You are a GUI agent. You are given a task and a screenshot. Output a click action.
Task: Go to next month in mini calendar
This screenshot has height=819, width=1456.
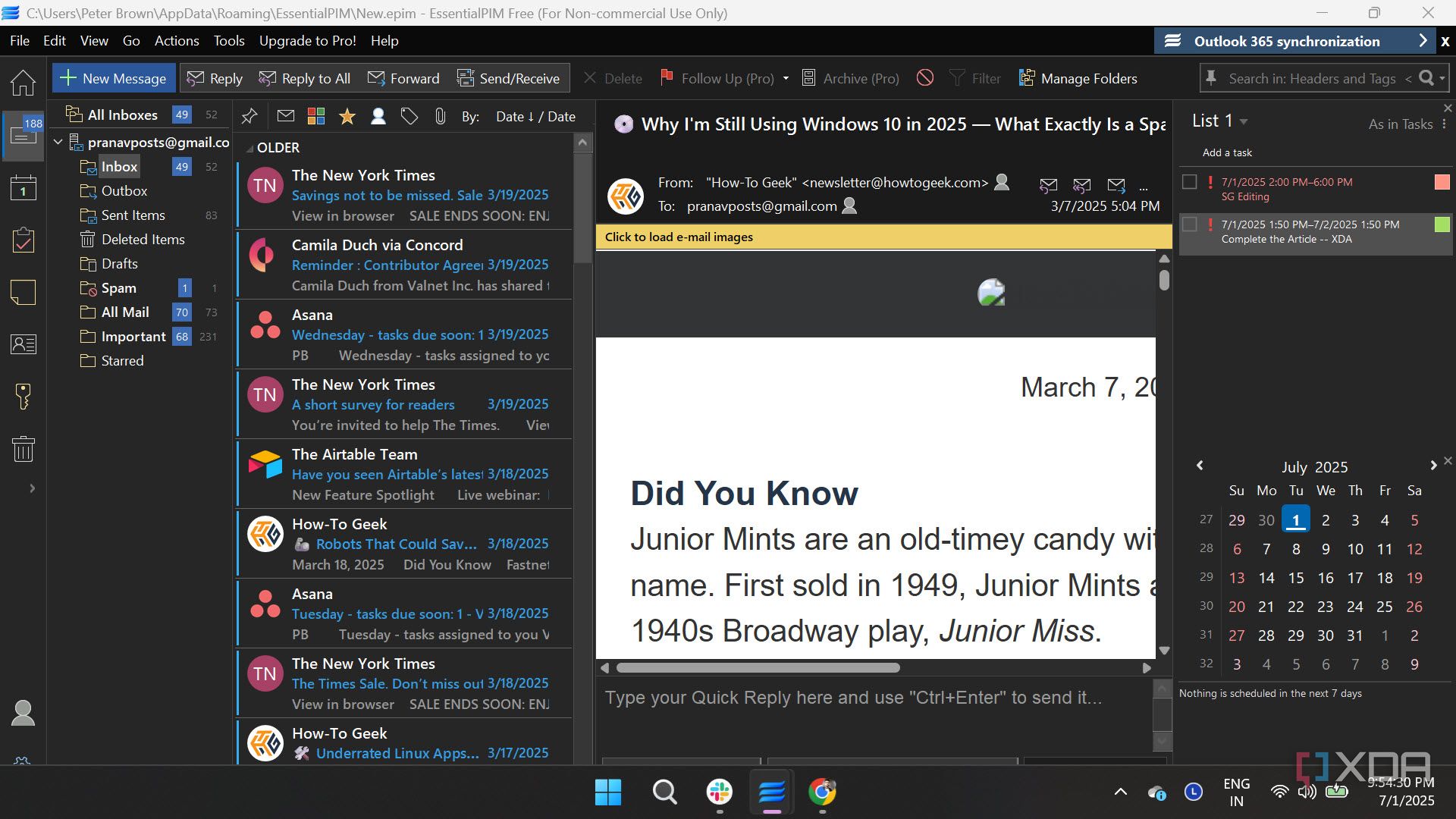[x=1432, y=465]
